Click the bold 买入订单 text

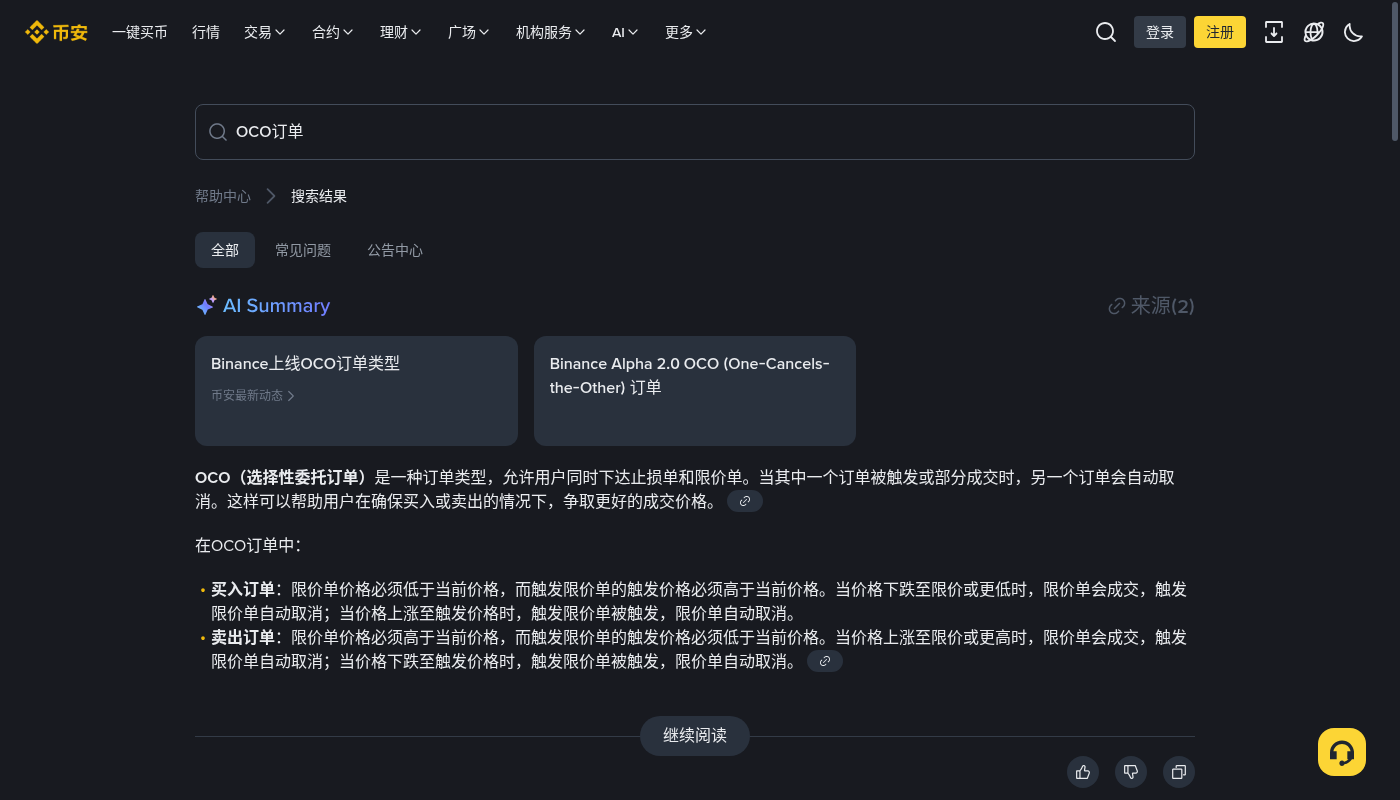[x=243, y=589]
